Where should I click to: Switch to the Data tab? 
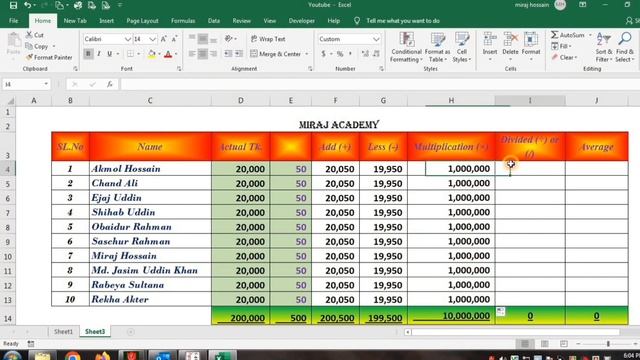213,21
